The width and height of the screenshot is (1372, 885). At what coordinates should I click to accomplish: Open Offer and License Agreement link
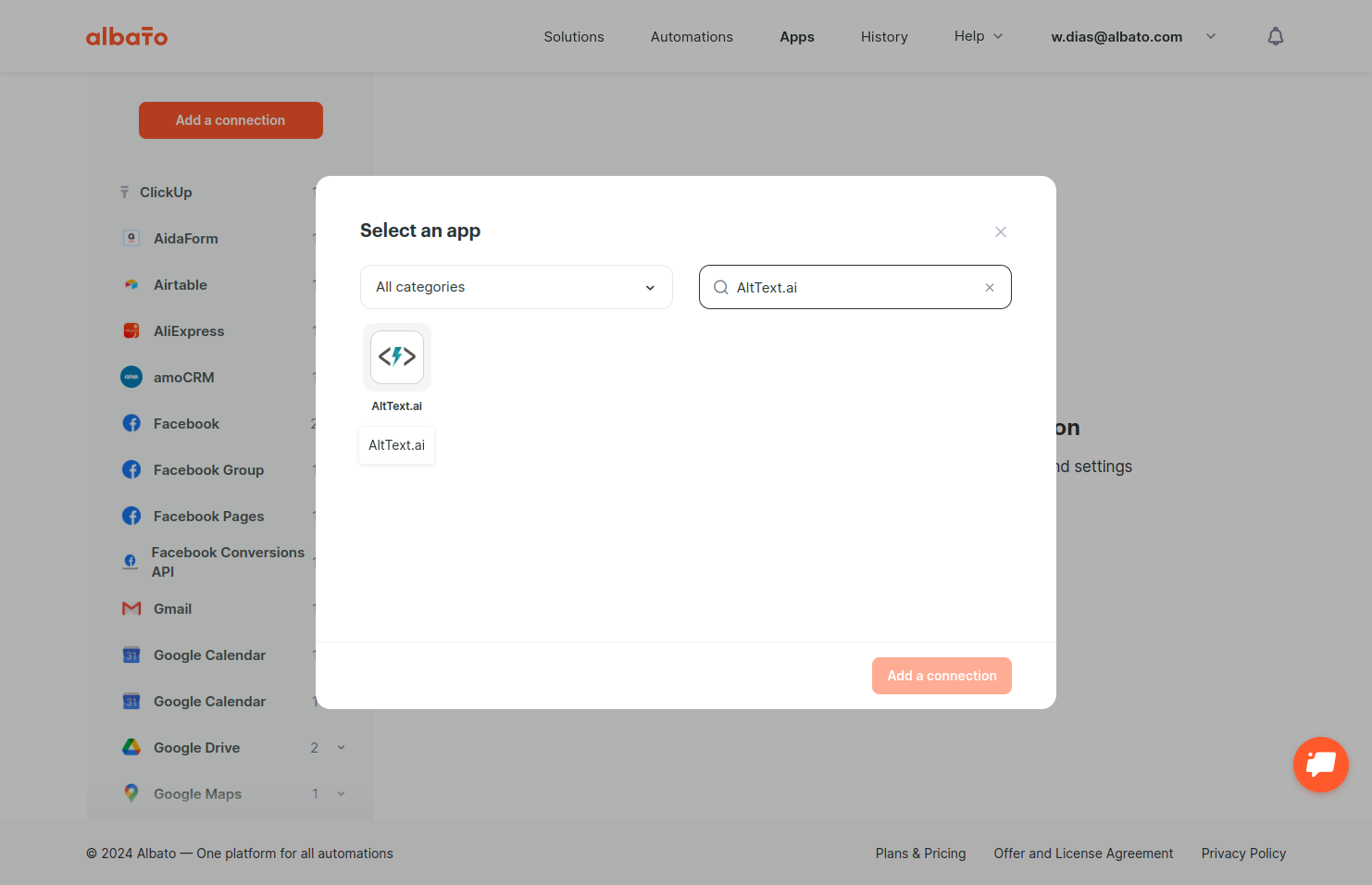[x=1083, y=854]
